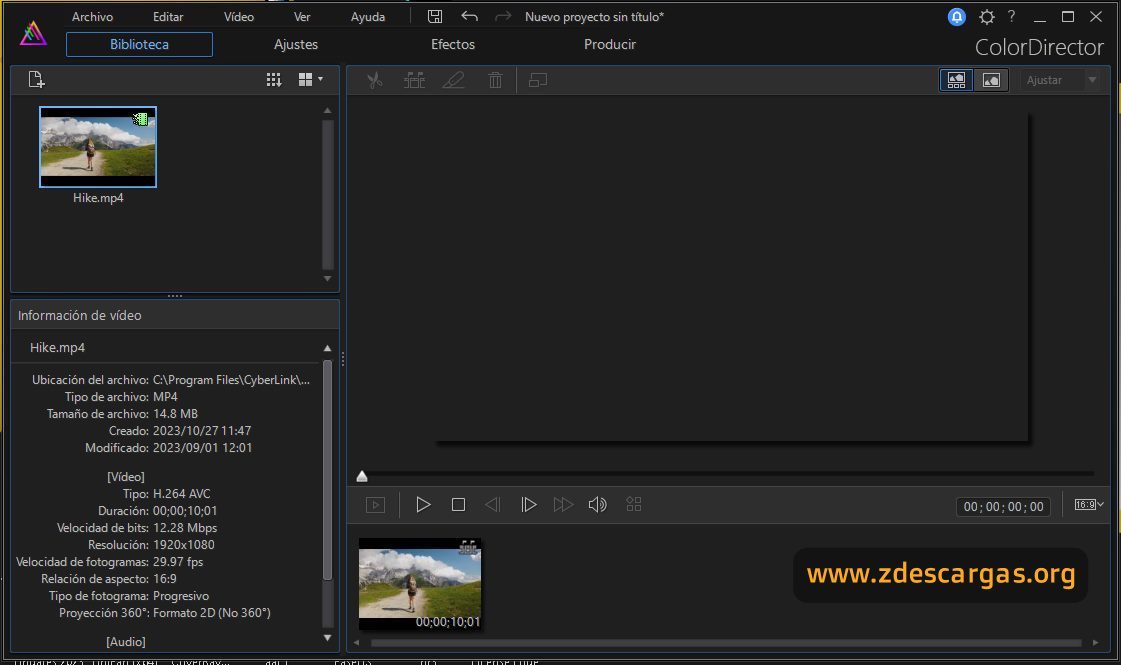Screen dimensions: 1121x665
Task: Click the storyboard horizontal scrollbar
Action: [x=726, y=643]
